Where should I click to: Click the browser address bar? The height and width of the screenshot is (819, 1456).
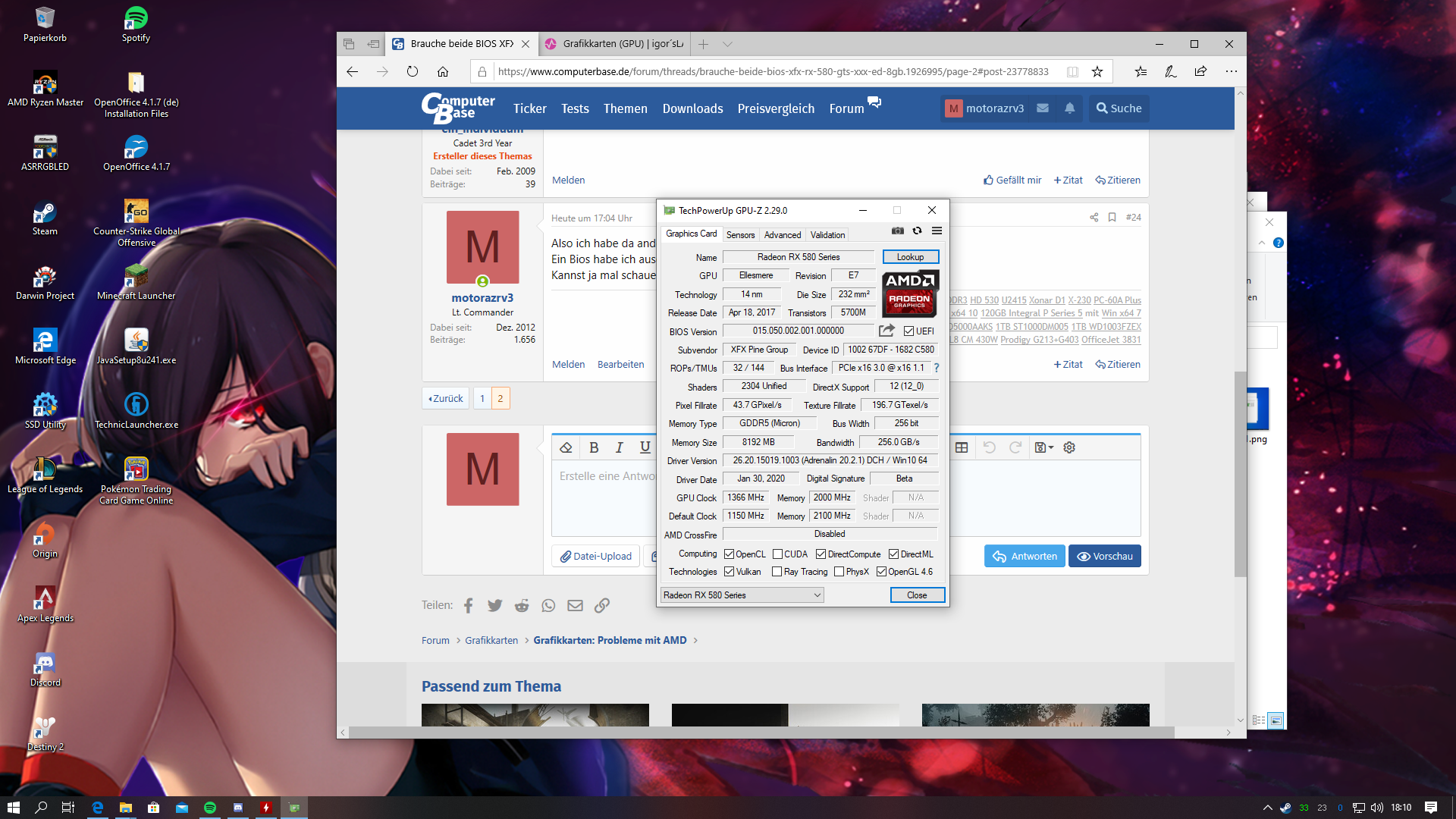(x=773, y=71)
